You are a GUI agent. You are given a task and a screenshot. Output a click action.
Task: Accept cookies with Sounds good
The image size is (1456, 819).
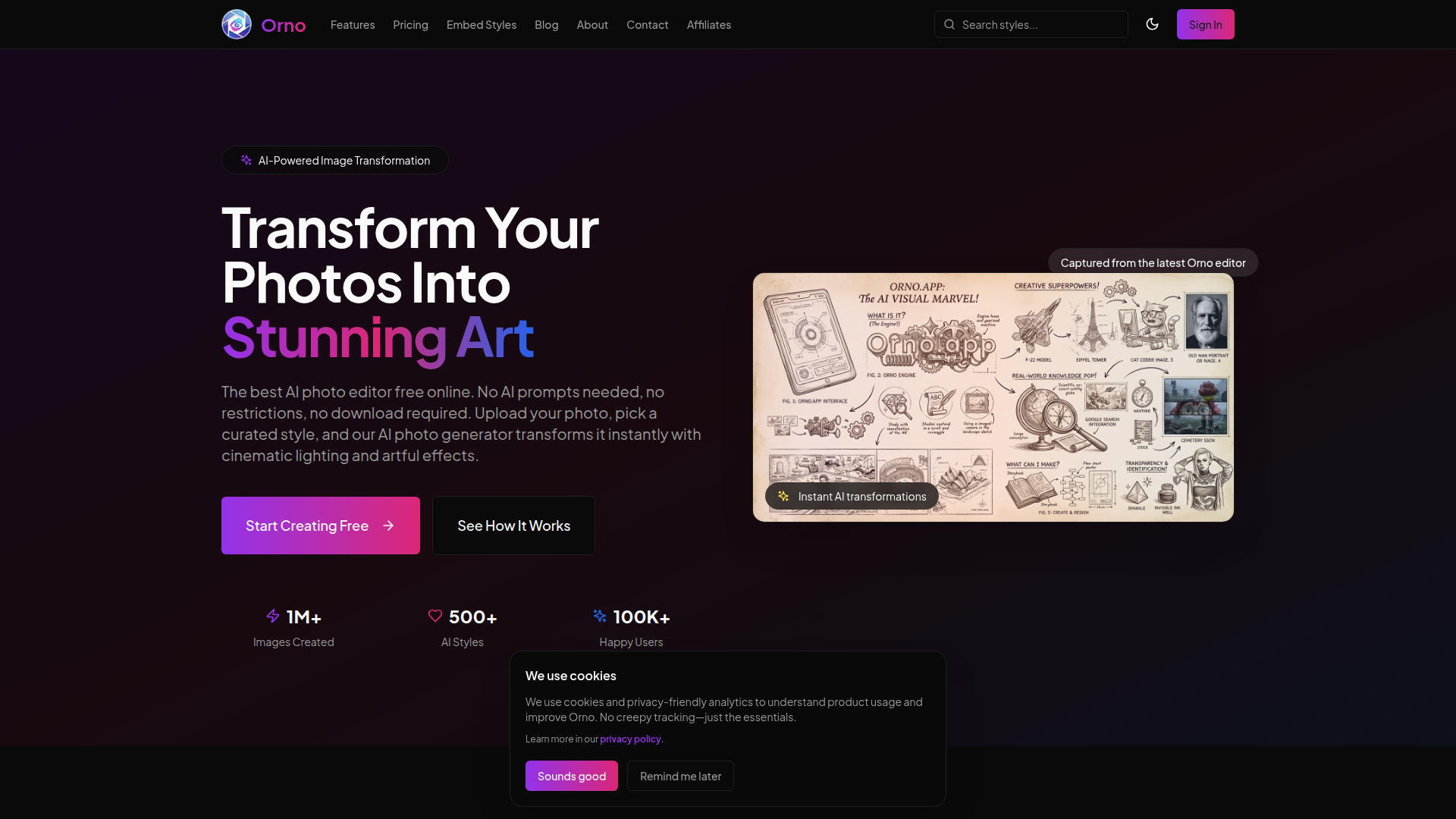point(572,776)
